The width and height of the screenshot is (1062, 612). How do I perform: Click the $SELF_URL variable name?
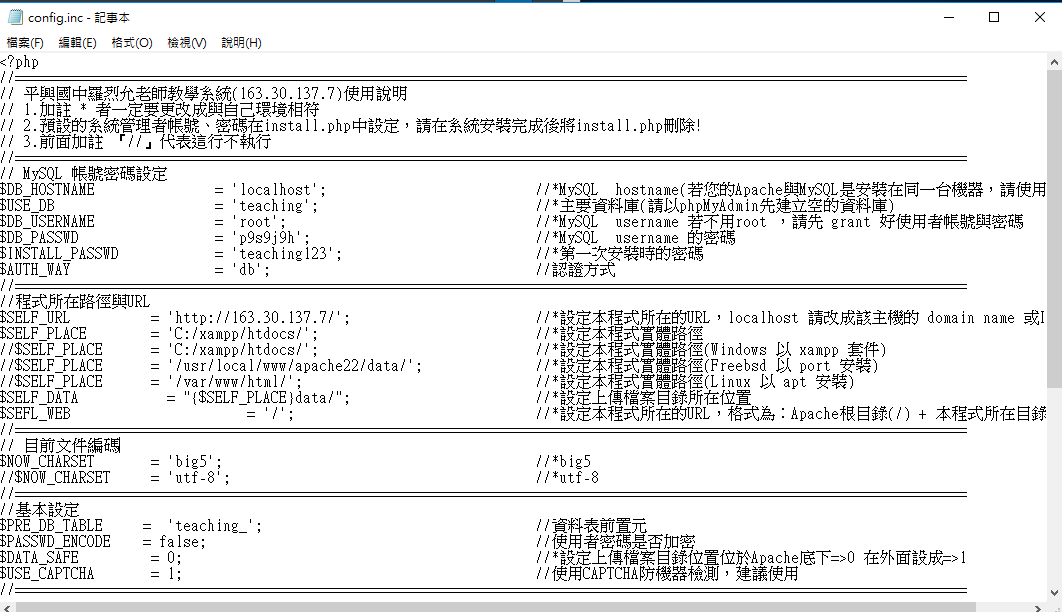click(35, 318)
